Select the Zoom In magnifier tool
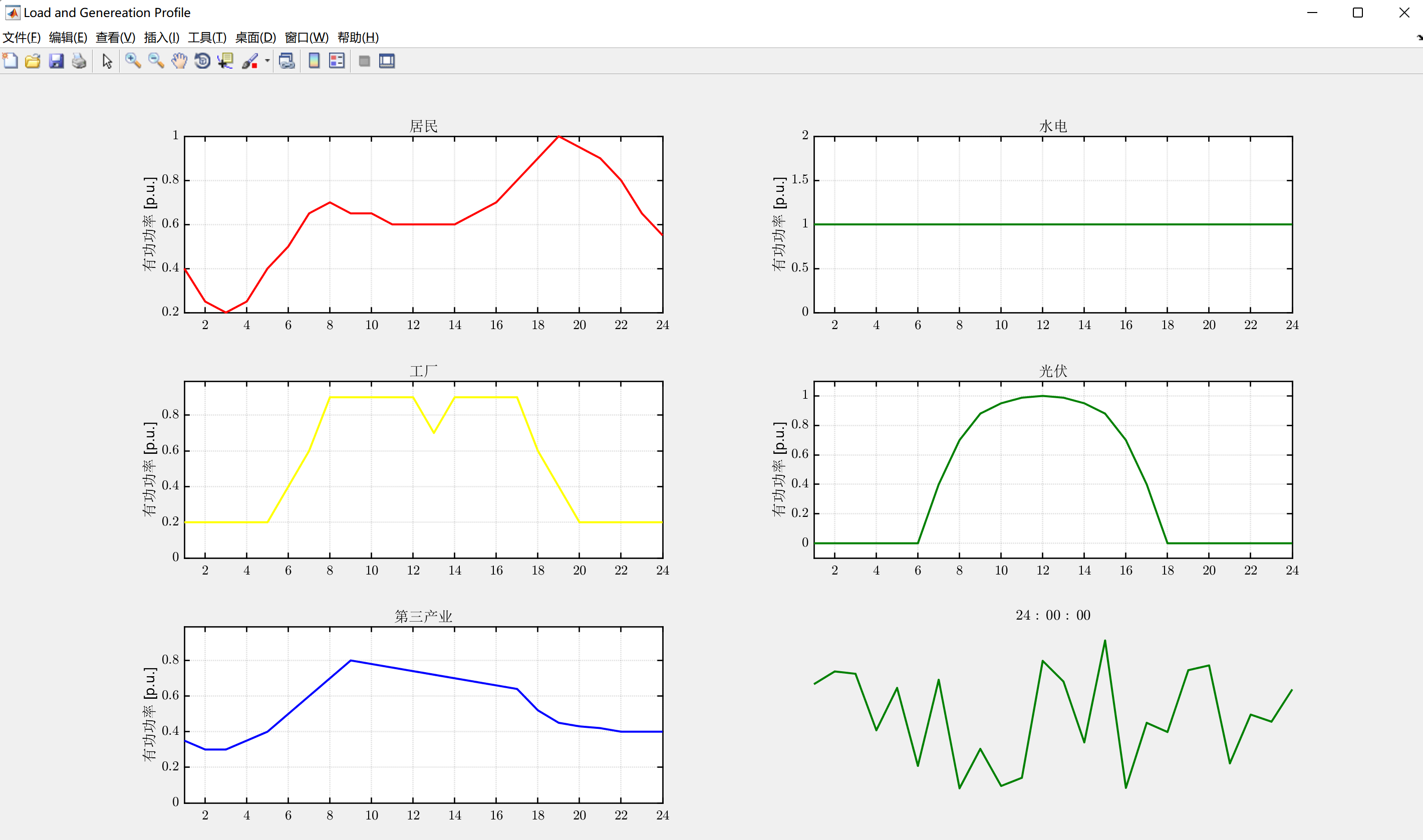Image resolution: width=1423 pixels, height=840 pixels. (x=133, y=61)
